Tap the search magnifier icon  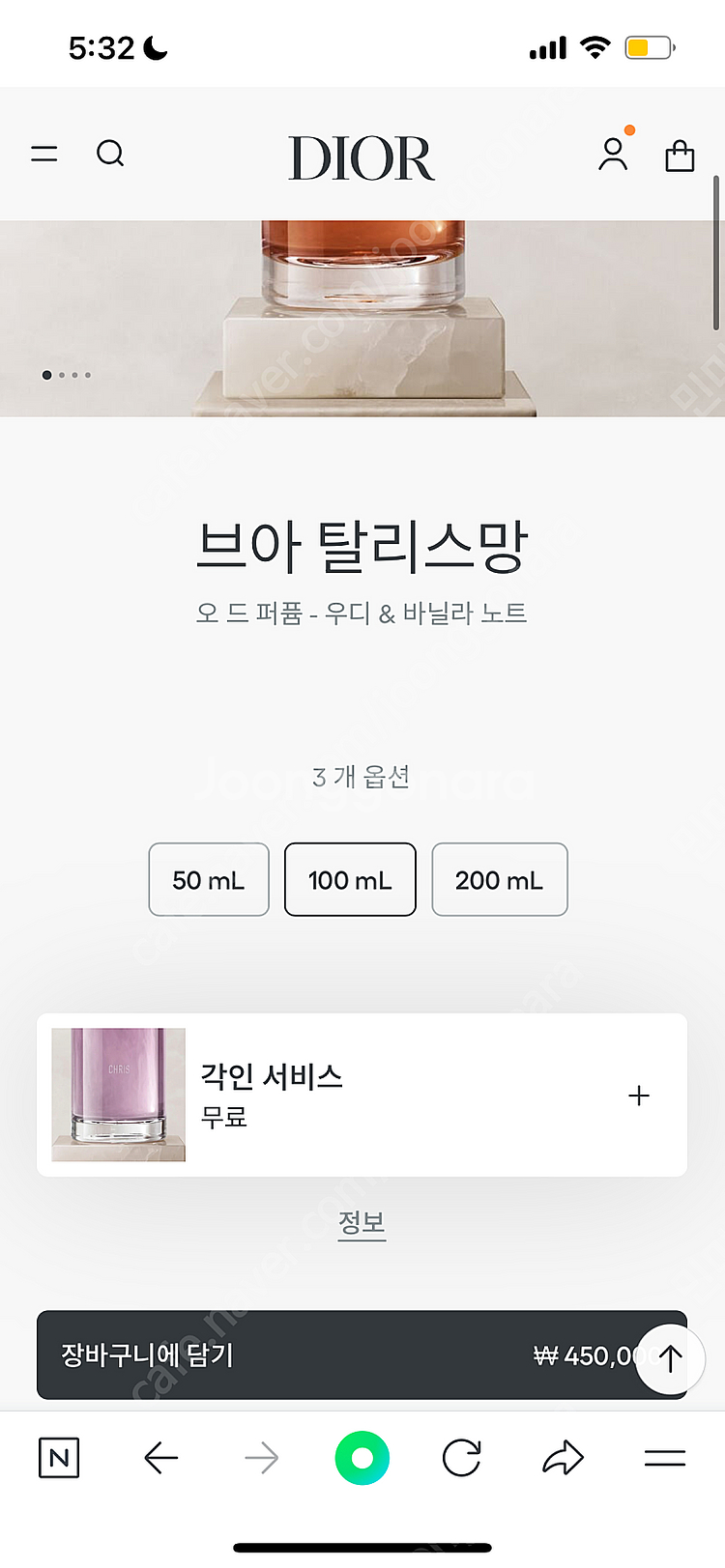pos(110,154)
